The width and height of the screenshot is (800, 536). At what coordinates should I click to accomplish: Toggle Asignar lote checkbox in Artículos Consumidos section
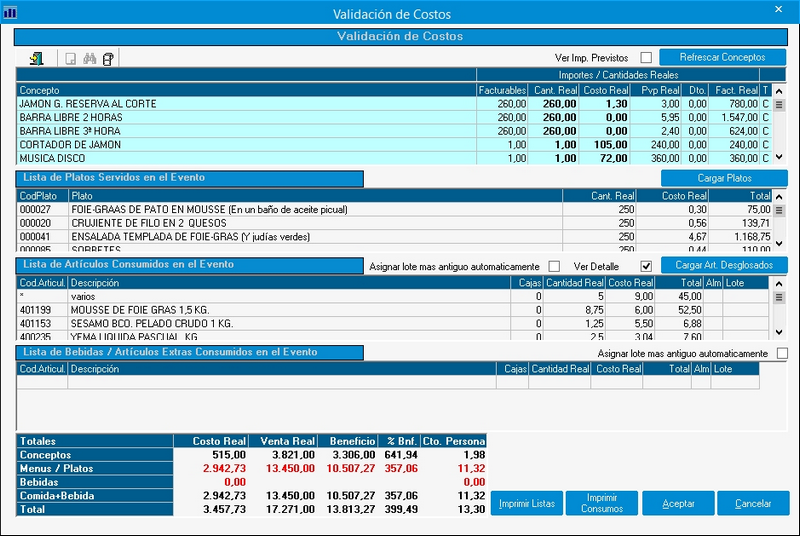pyautogui.click(x=554, y=266)
